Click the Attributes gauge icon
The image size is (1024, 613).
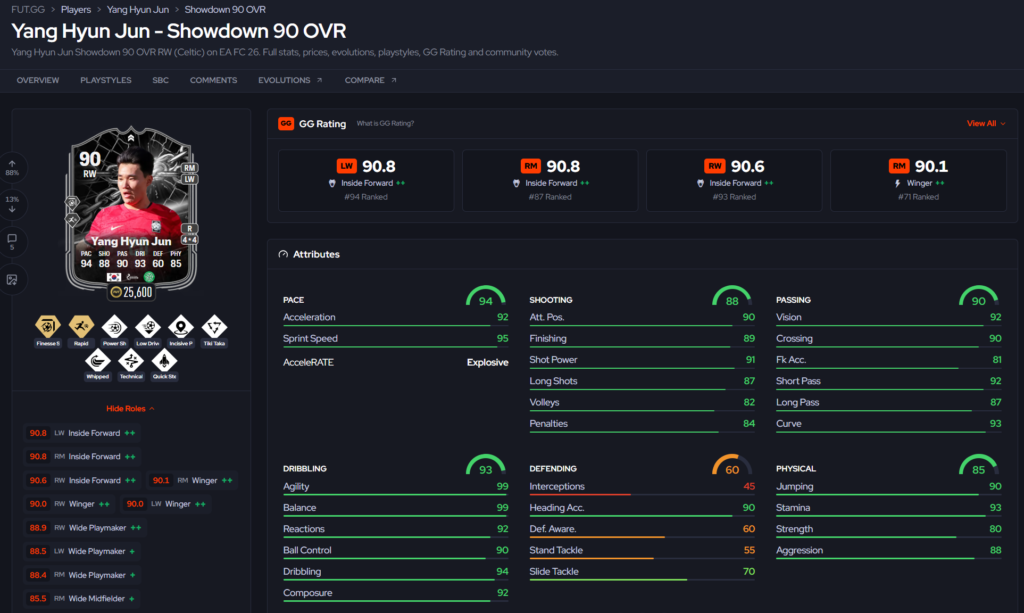[x=283, y=254]
